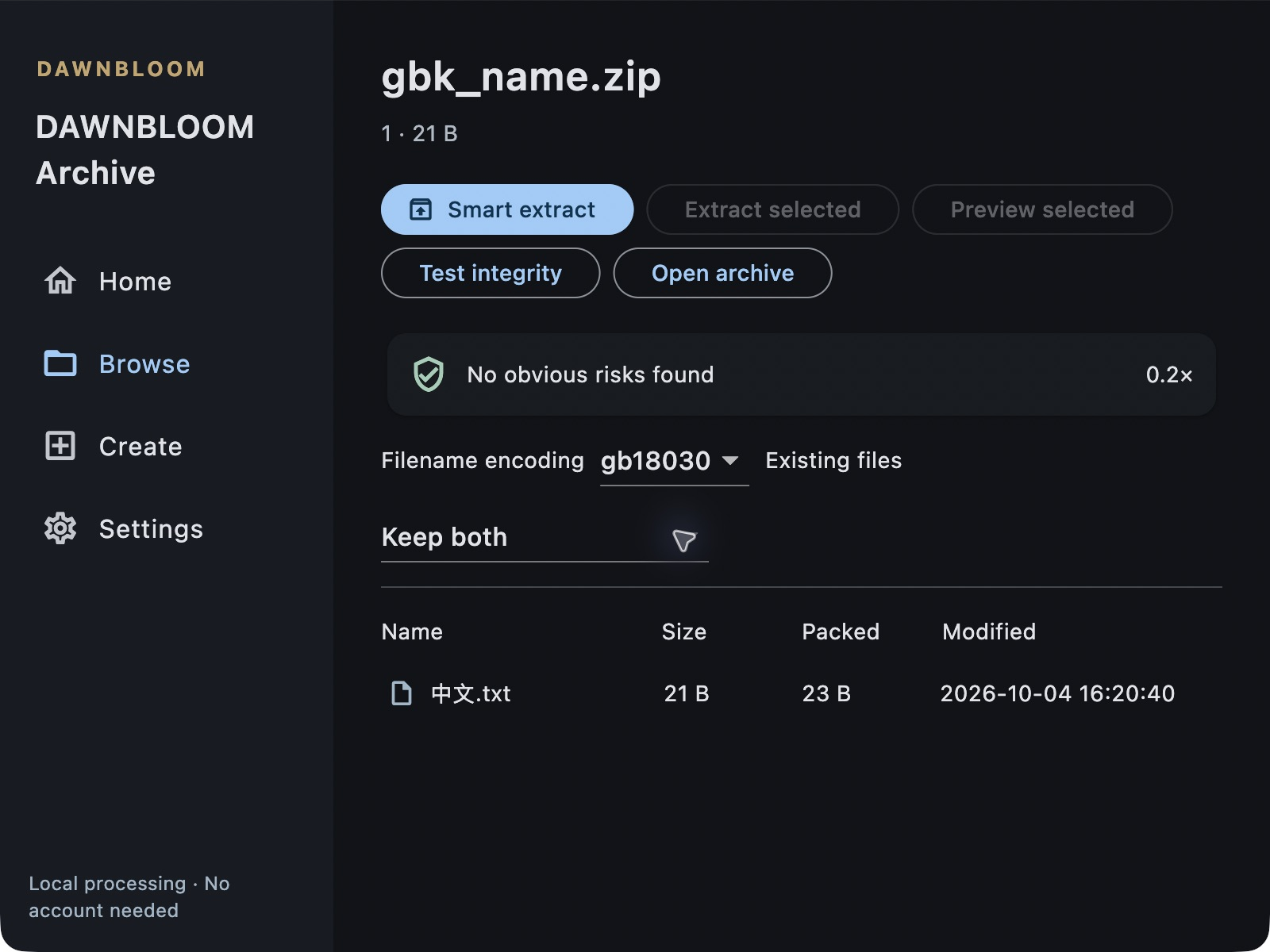Image resolution: width=1270 pixels, height=952 pixels.
Task: Select the 中文.txt file row
Action: coord(802,693)
